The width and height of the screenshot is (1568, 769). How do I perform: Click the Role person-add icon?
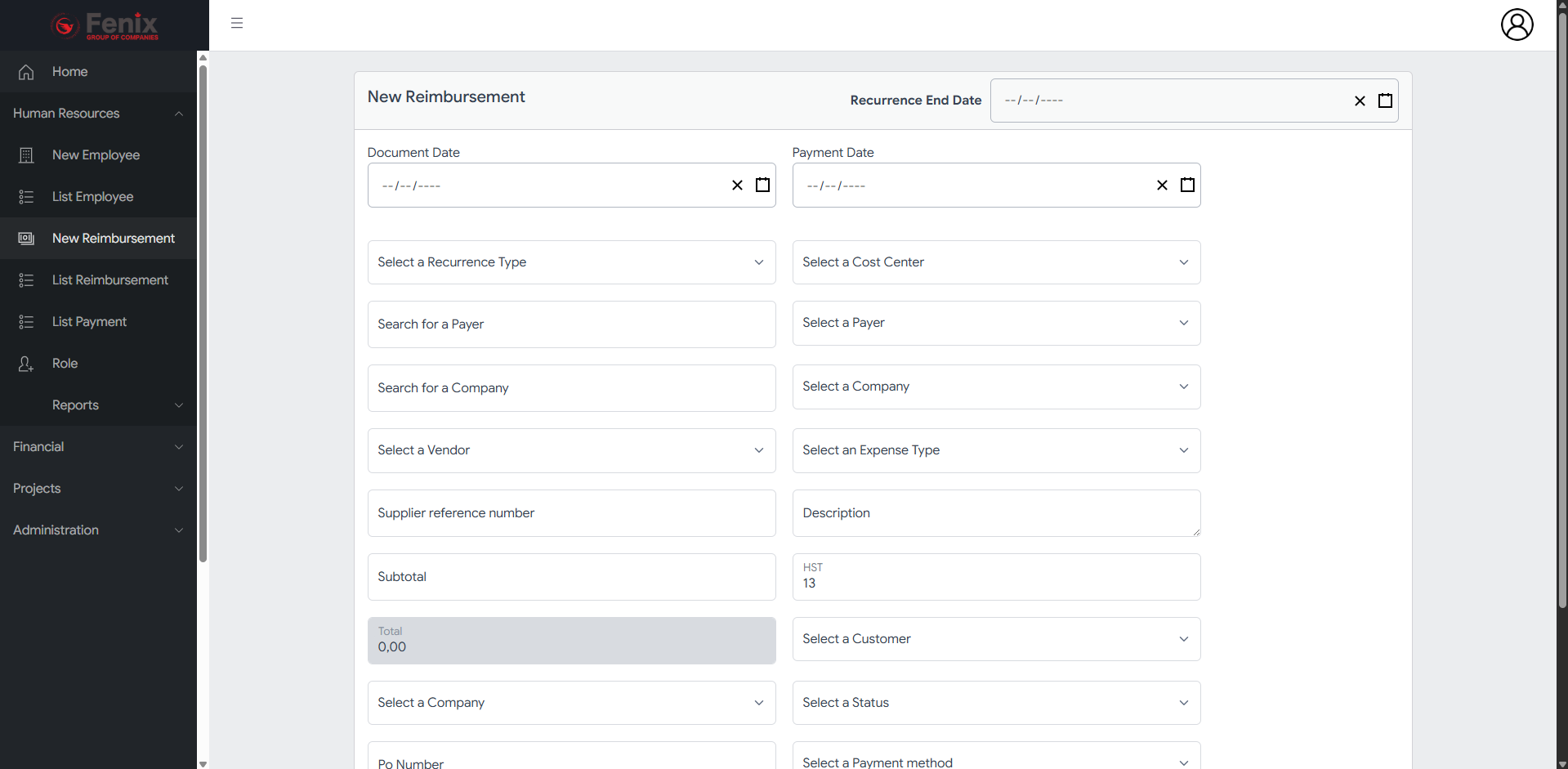click(26, 364)
